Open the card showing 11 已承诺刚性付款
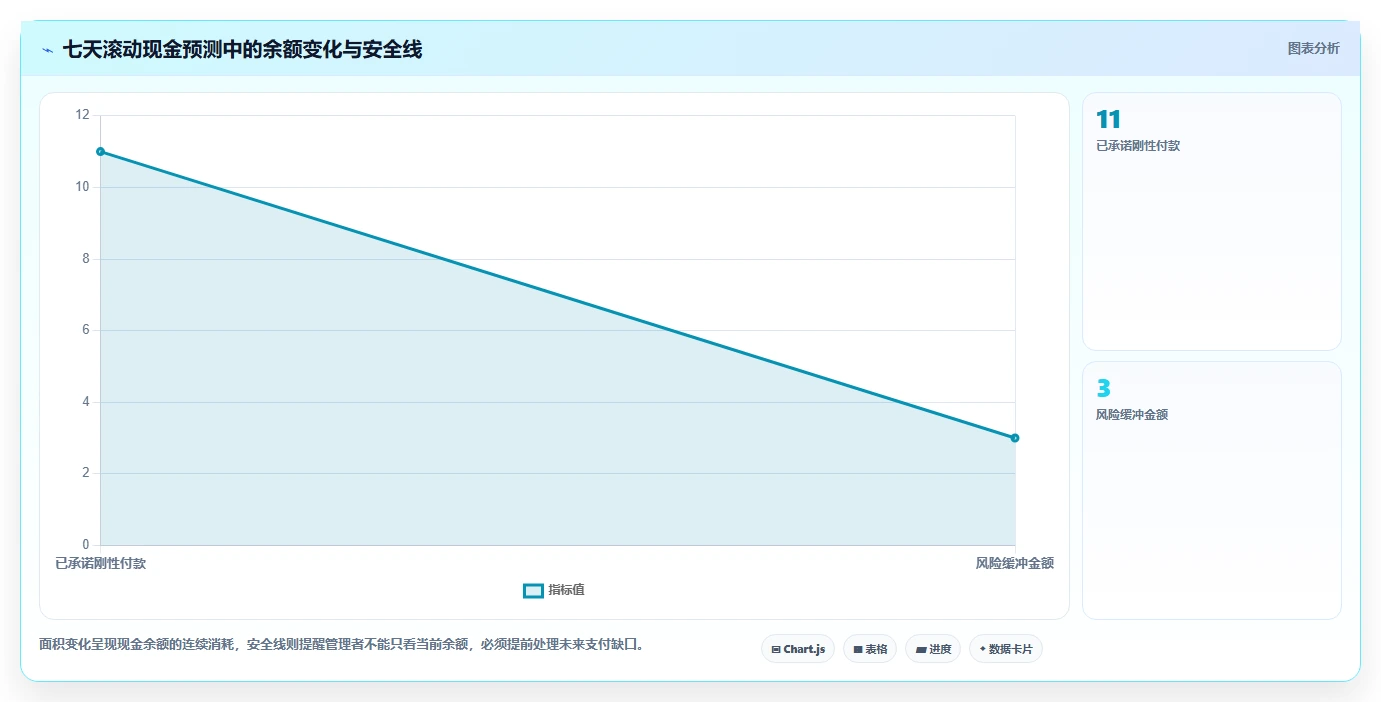This screenshot has height=702, width=1381. point(1212,221)
